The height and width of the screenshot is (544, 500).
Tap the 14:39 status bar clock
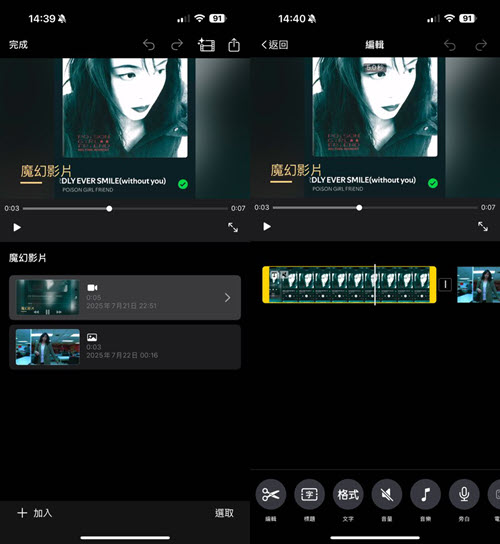(x=42, y=19)
